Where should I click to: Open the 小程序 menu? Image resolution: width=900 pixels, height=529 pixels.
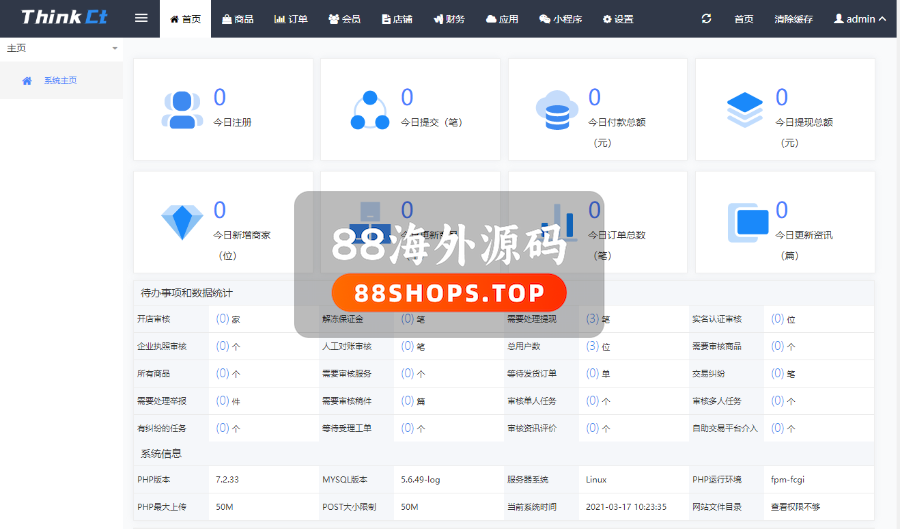point(559,19)
